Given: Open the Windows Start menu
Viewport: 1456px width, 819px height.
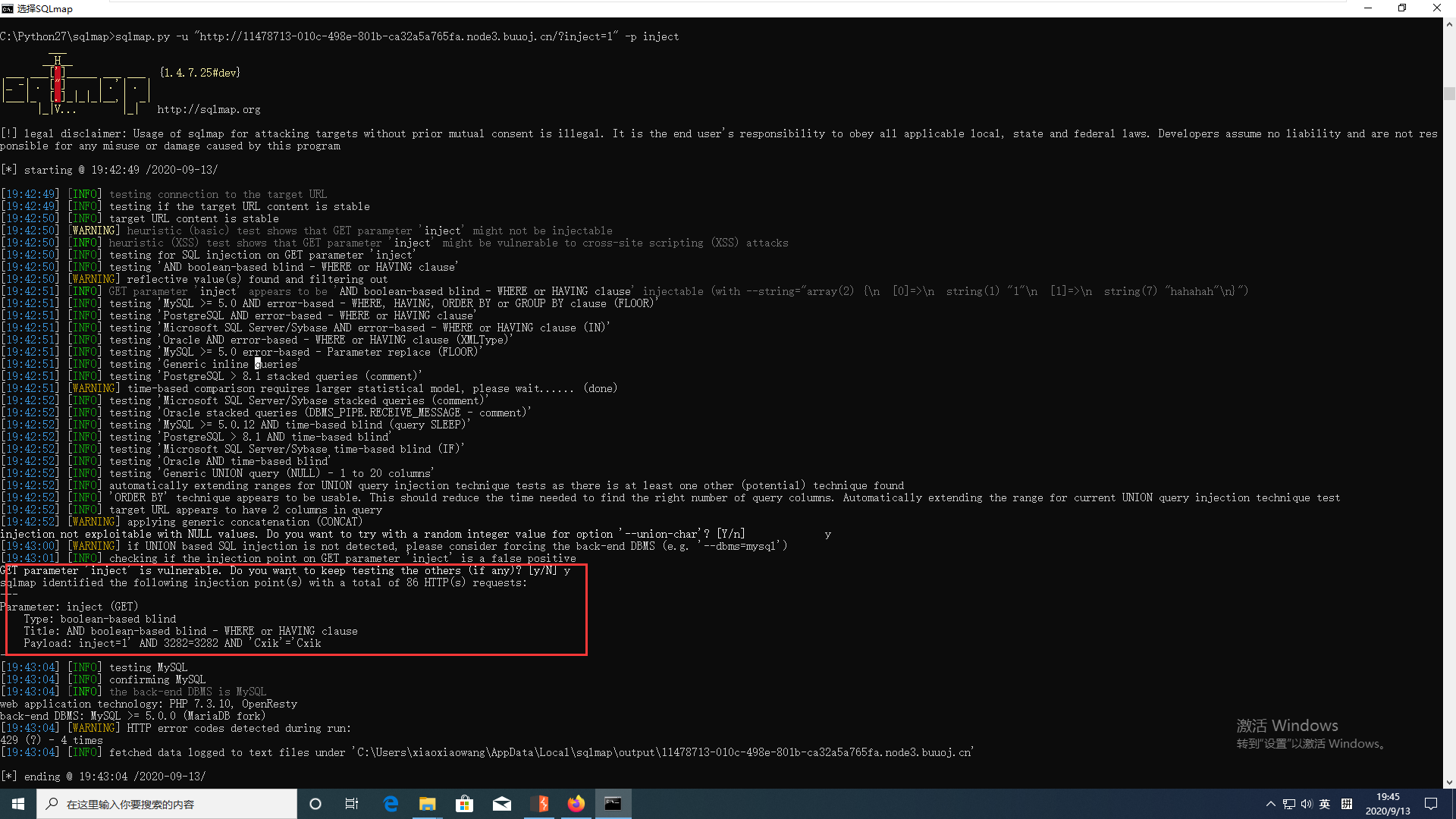Looking at the screenshot, I should point(18,804).
